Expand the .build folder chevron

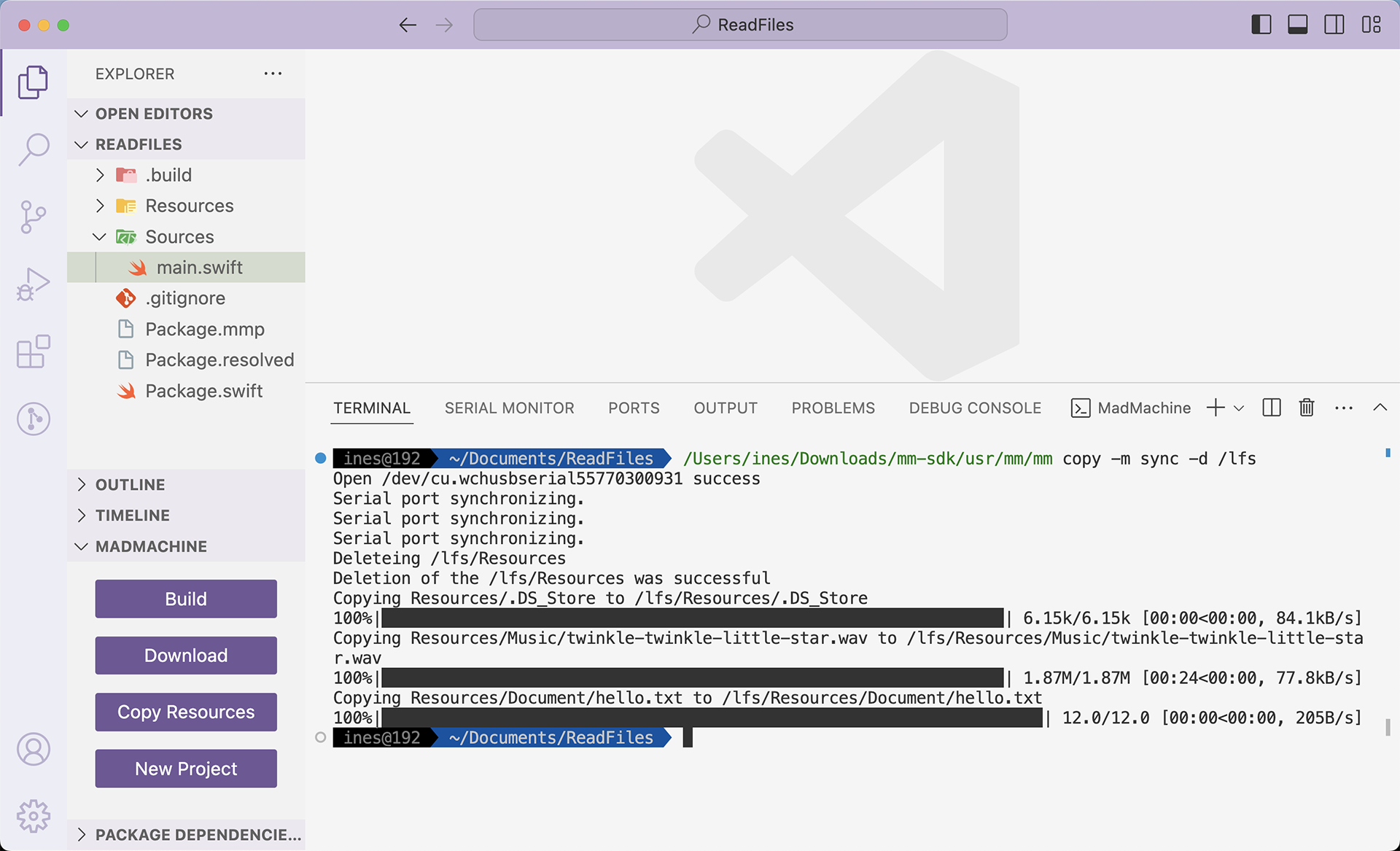[100, 175]
